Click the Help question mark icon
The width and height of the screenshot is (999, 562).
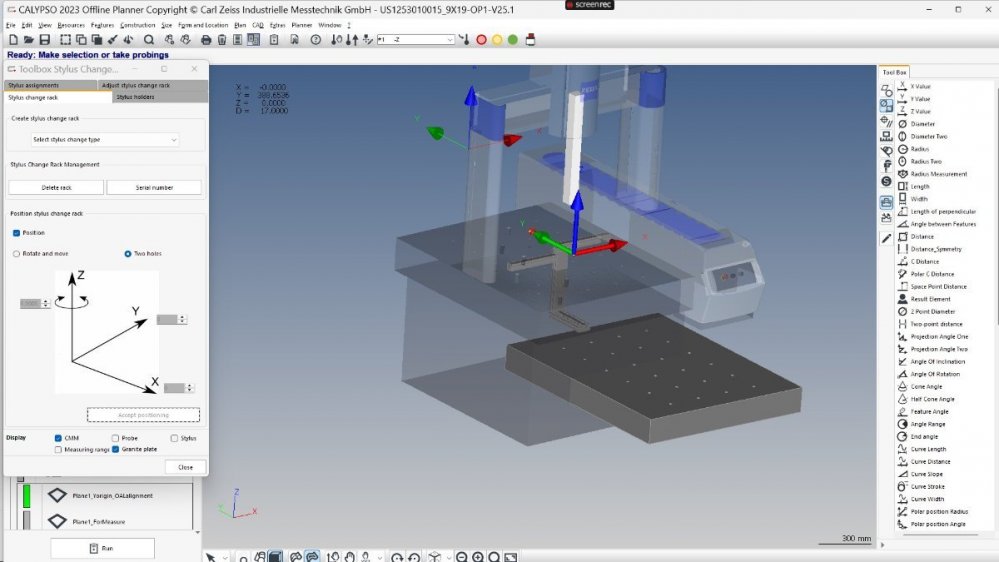click(x=316, y=40)
